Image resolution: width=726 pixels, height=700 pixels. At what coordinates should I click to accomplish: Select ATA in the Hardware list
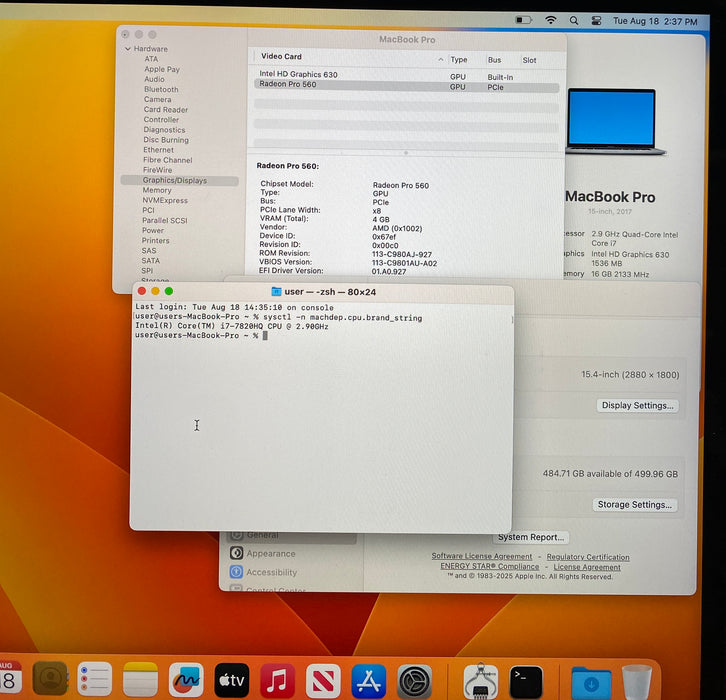[x=151, y=59]
